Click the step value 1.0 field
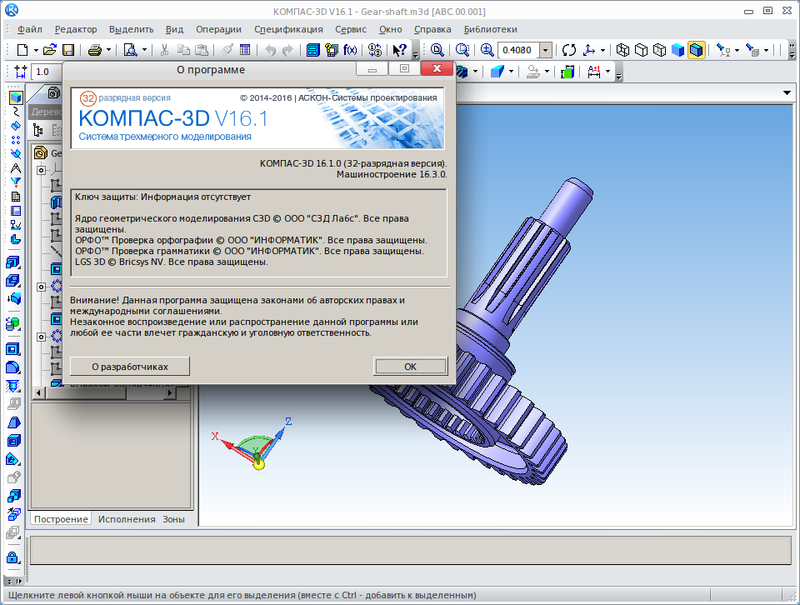Viewport: 800px width, 605px height. coord(47,72)
